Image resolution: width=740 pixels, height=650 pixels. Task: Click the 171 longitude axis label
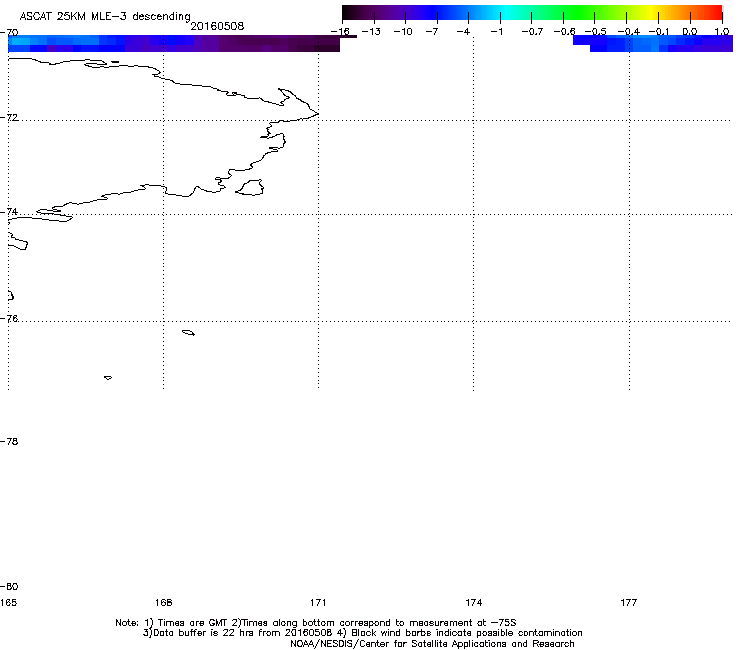pyautogui.click(x=318, y=602)
